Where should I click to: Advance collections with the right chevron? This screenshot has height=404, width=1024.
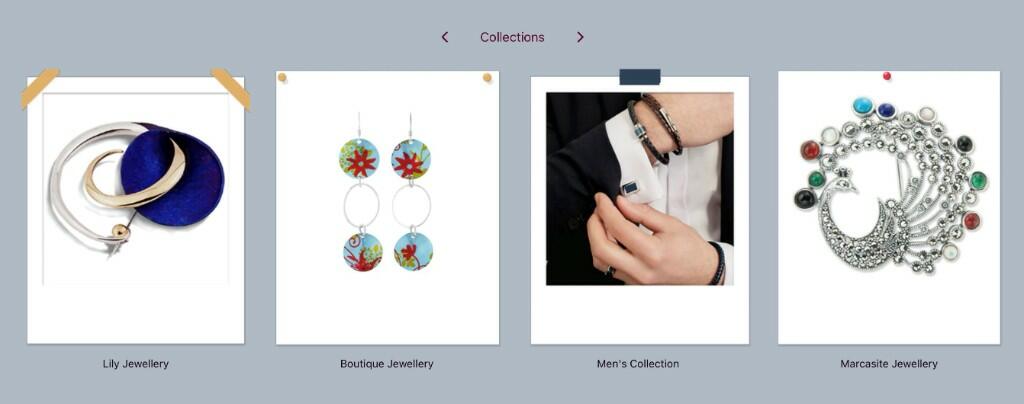click(580, 37)
